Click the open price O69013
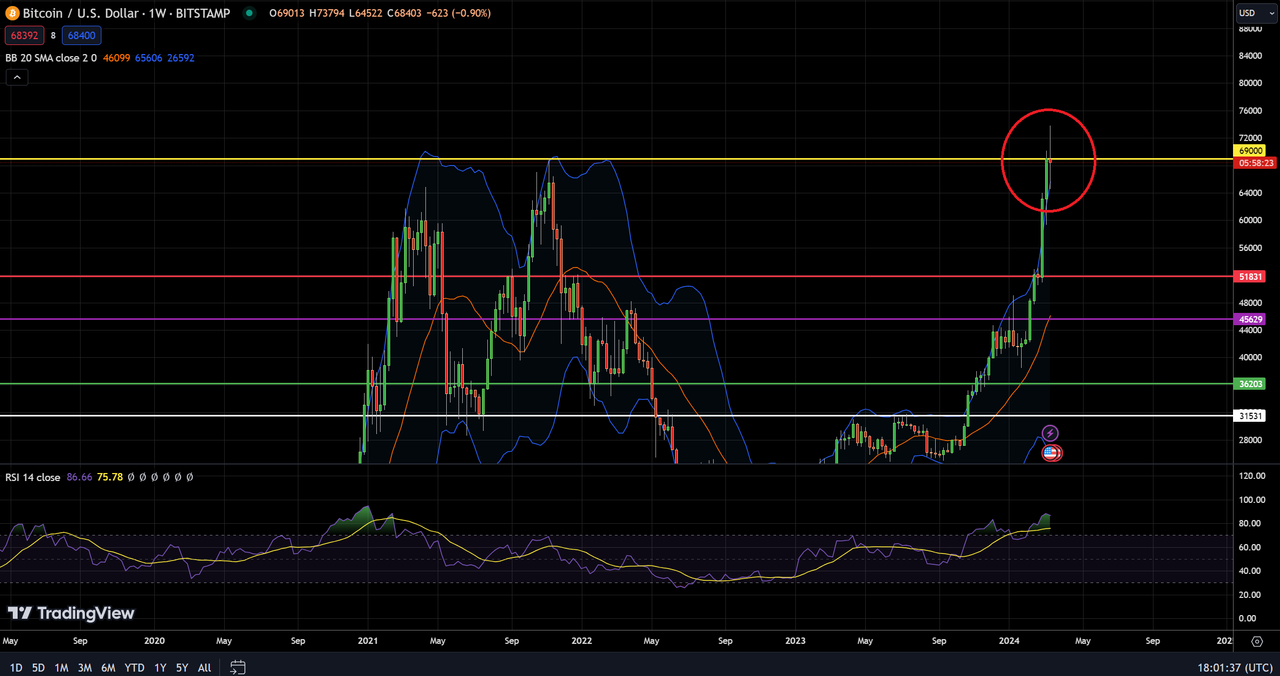 (287, 13)
